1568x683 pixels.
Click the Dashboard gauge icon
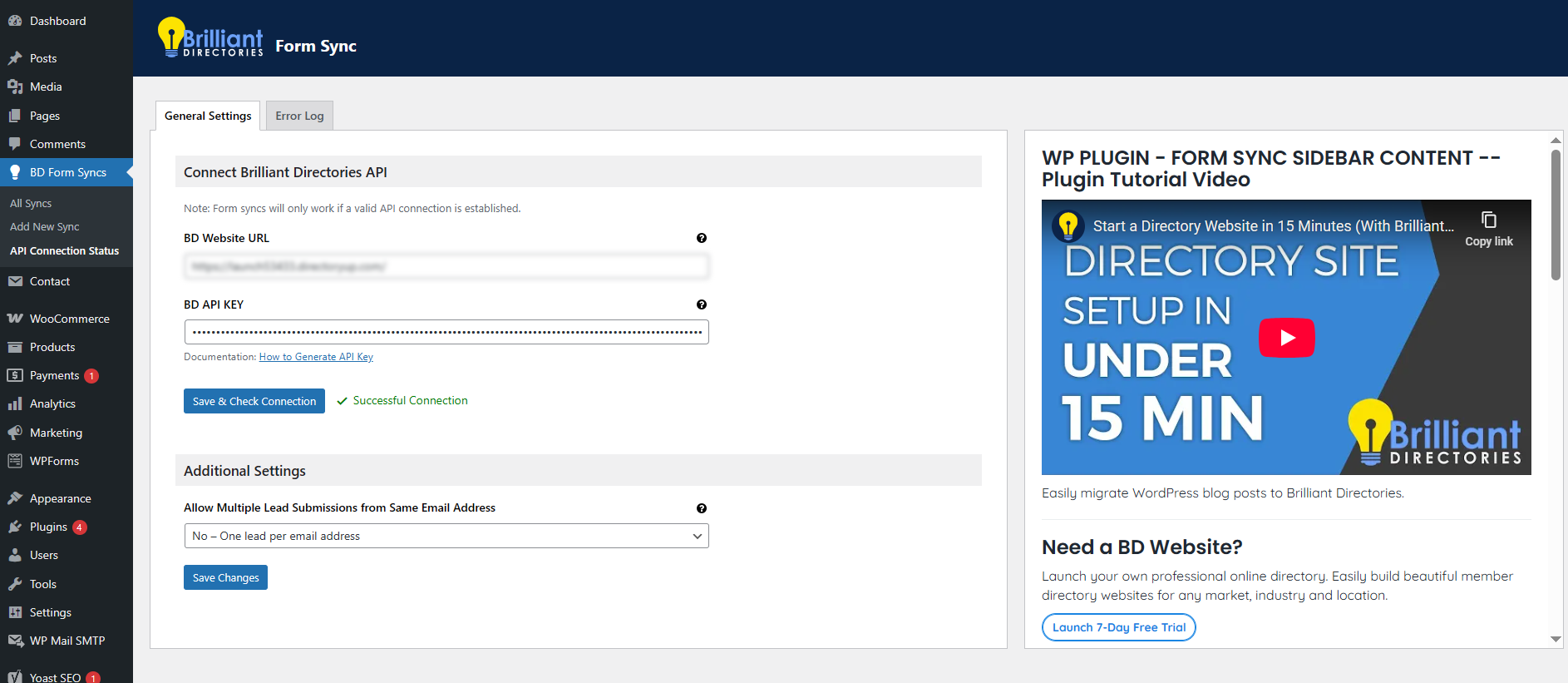pos(15,21)
